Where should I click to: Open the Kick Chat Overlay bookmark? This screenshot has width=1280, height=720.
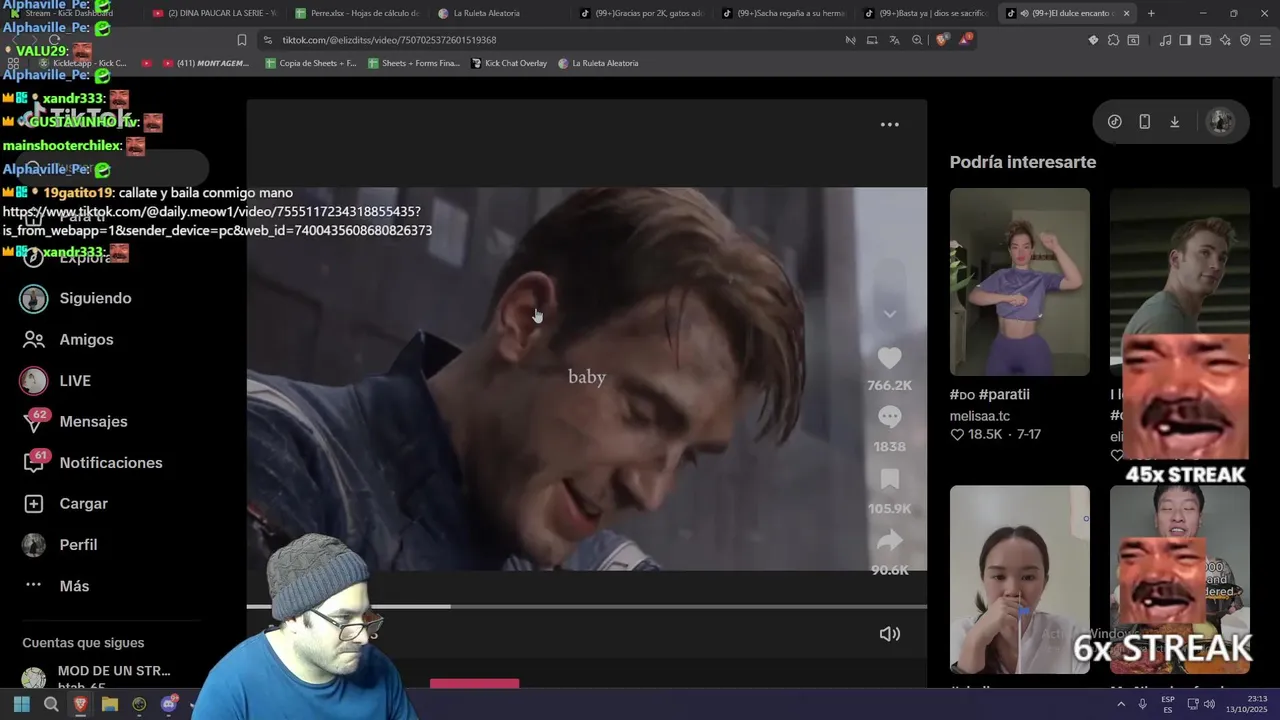509,63
